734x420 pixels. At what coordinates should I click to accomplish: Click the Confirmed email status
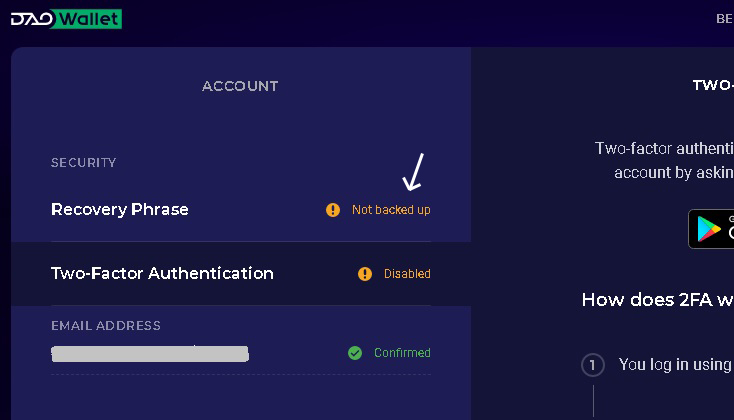click(x=402, y=353)
